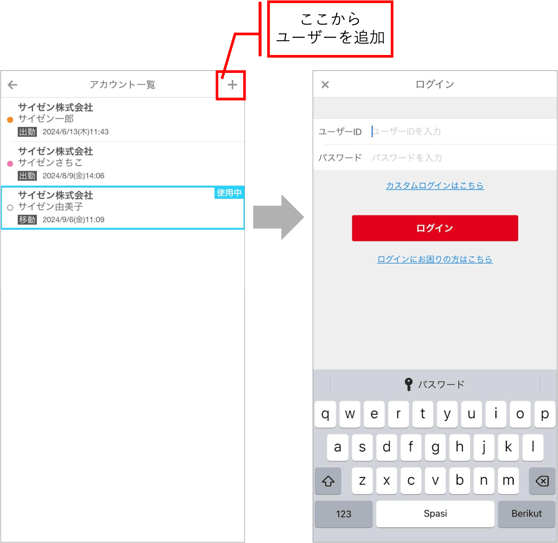The height and width of the screenshot is (543, 558).
Task: Go back with the left arrow icon
Action: coord(12,85)
